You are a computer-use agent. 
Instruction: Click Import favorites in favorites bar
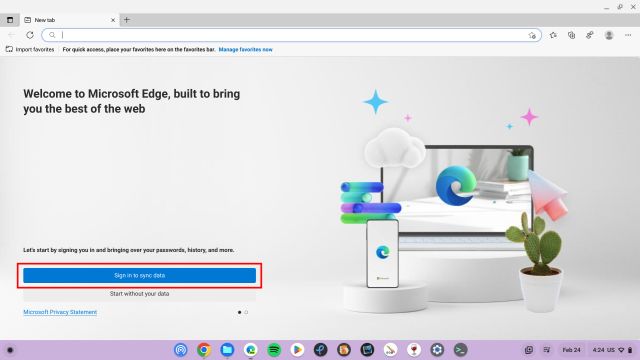[30, 49]
